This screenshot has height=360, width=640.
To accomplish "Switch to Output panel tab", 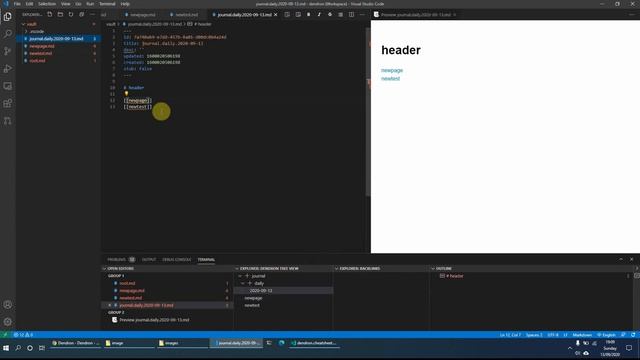I will (149, 260).
